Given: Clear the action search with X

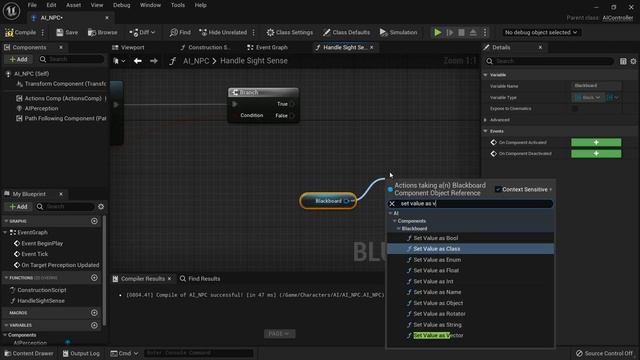Looking at the screenshot, I should coord(392,204).
